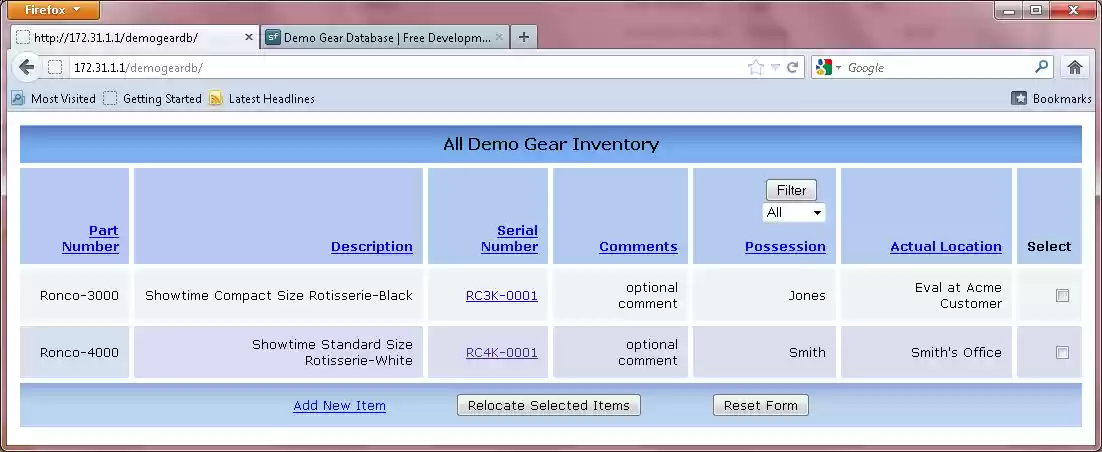This screenshot has height=452, width=1102.
Task: Maximize the Firefox window
Action: point(1036,10)
